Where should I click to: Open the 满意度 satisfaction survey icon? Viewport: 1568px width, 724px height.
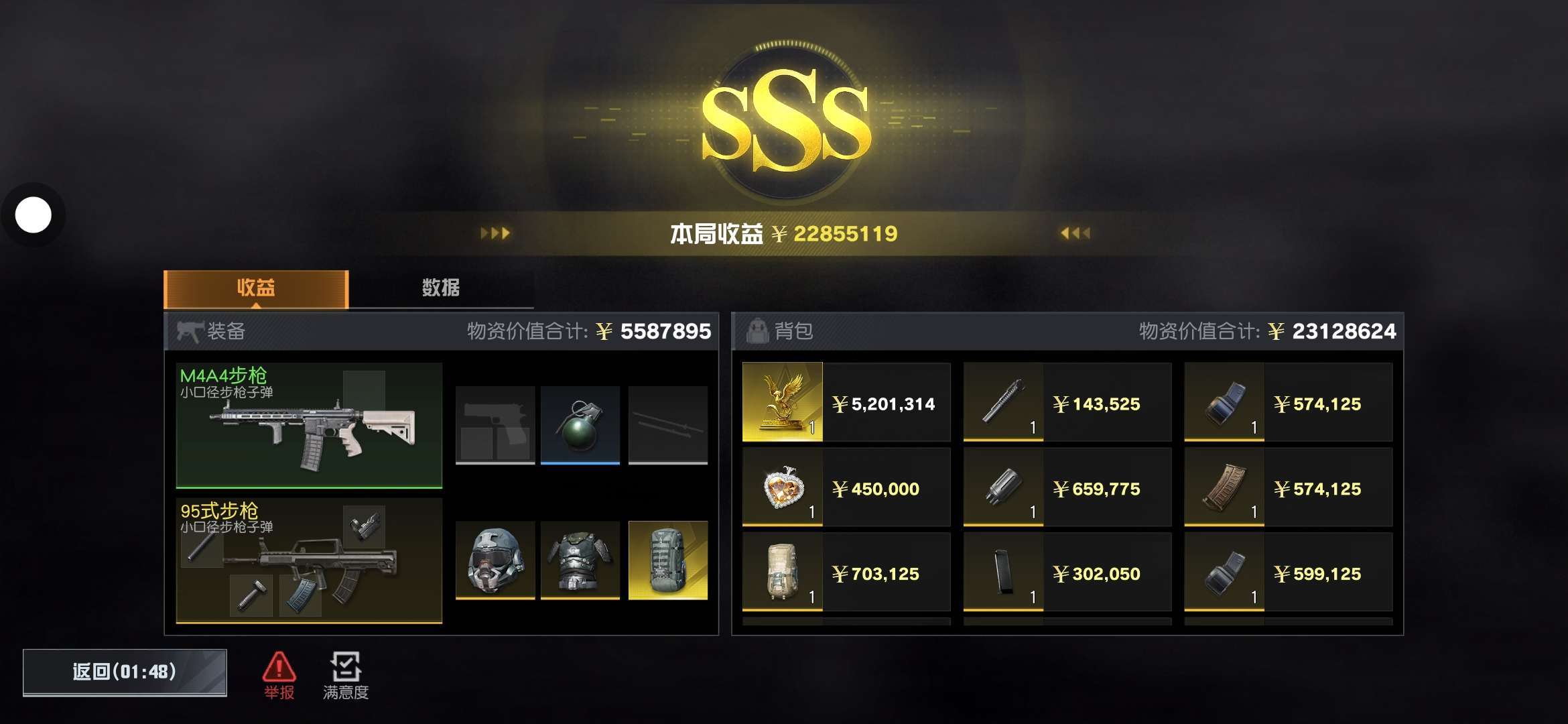pos(346,675)
